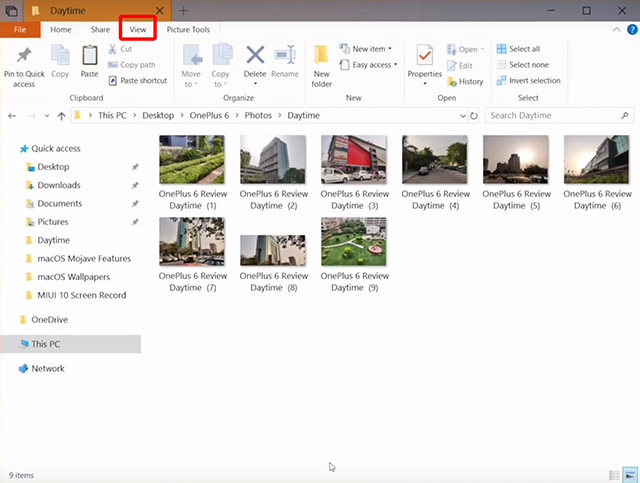Refresh the Daytime folder view
Screen dimensions: 640x483
coord(473,116)
